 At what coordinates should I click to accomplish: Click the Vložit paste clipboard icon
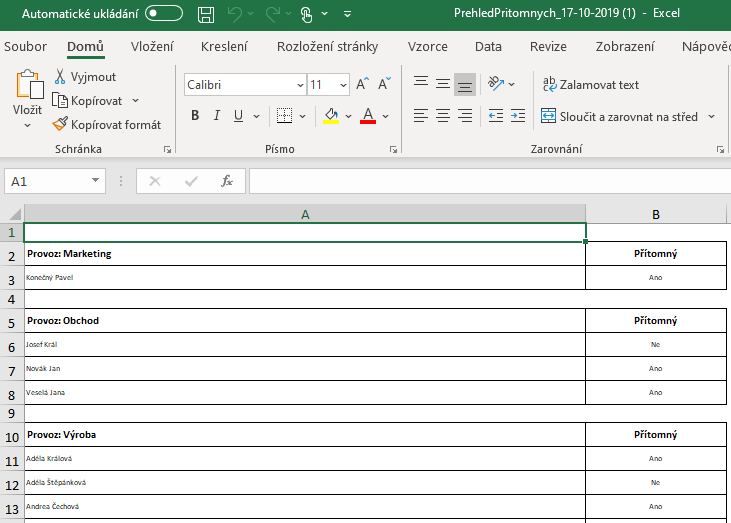pyautogui.click(x=29, y=85)
